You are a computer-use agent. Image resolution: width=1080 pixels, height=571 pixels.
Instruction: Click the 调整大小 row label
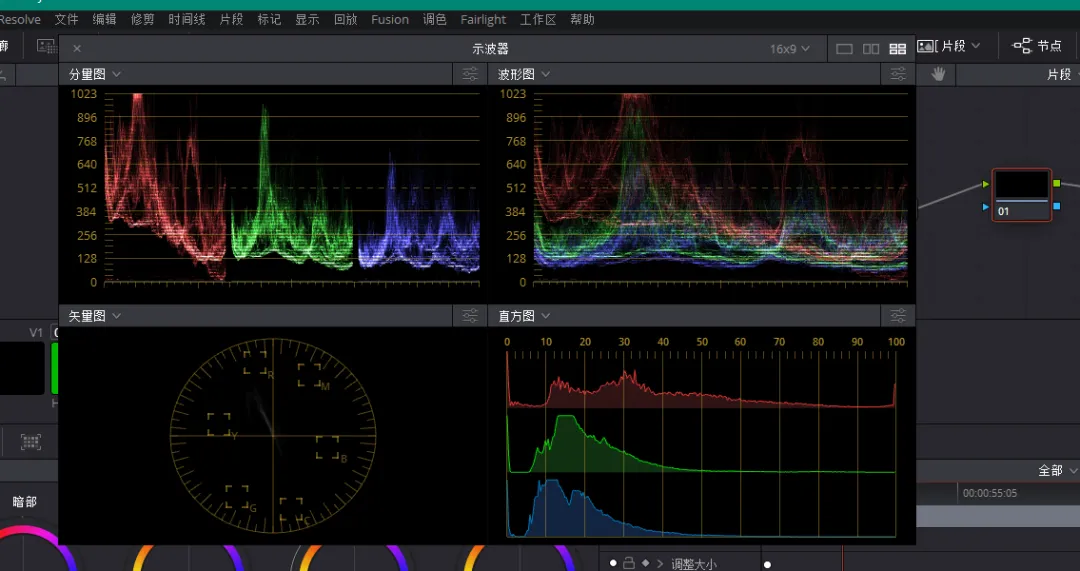[694, 564]
